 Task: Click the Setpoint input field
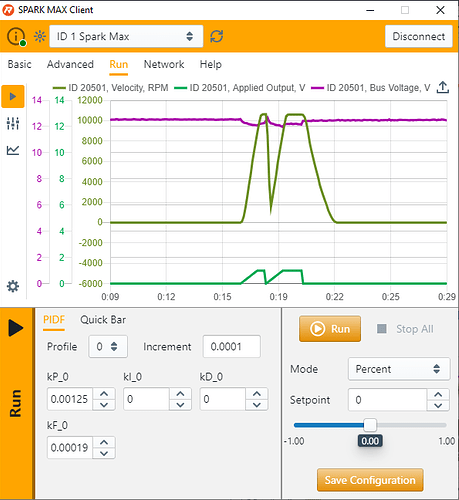[x=388, y=400]
